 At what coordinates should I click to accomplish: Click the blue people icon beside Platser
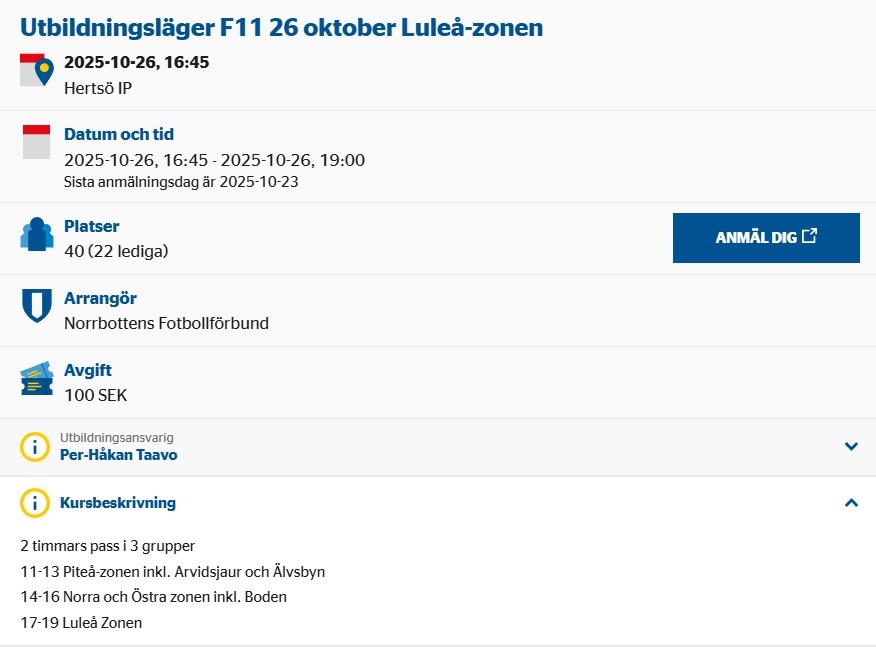pos(36,234)
